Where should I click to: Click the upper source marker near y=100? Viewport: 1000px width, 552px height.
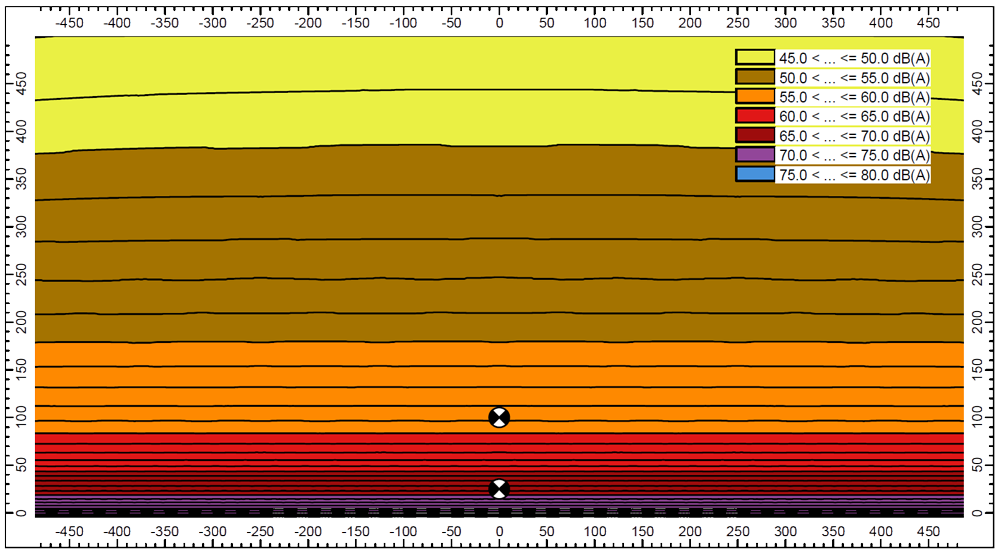[499, 417]
